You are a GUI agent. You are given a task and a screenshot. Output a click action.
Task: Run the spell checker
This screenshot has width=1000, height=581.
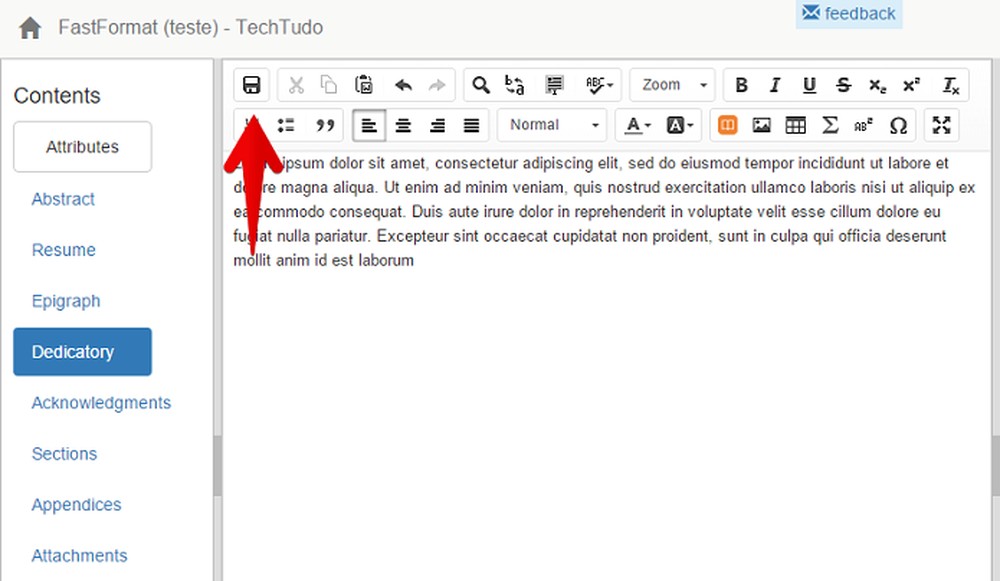pyautogui.click(x=596, y=84)
